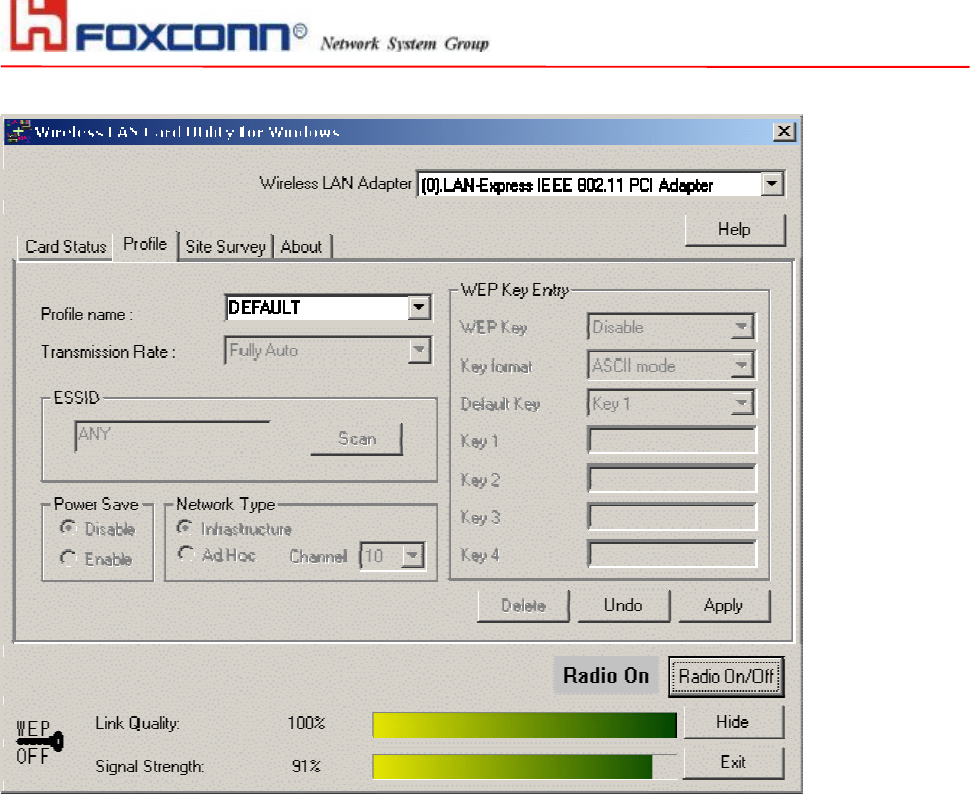970x794 pixels.
Task: Apply the profile settings
Action: pyautogui.click(x=724, y=606)
